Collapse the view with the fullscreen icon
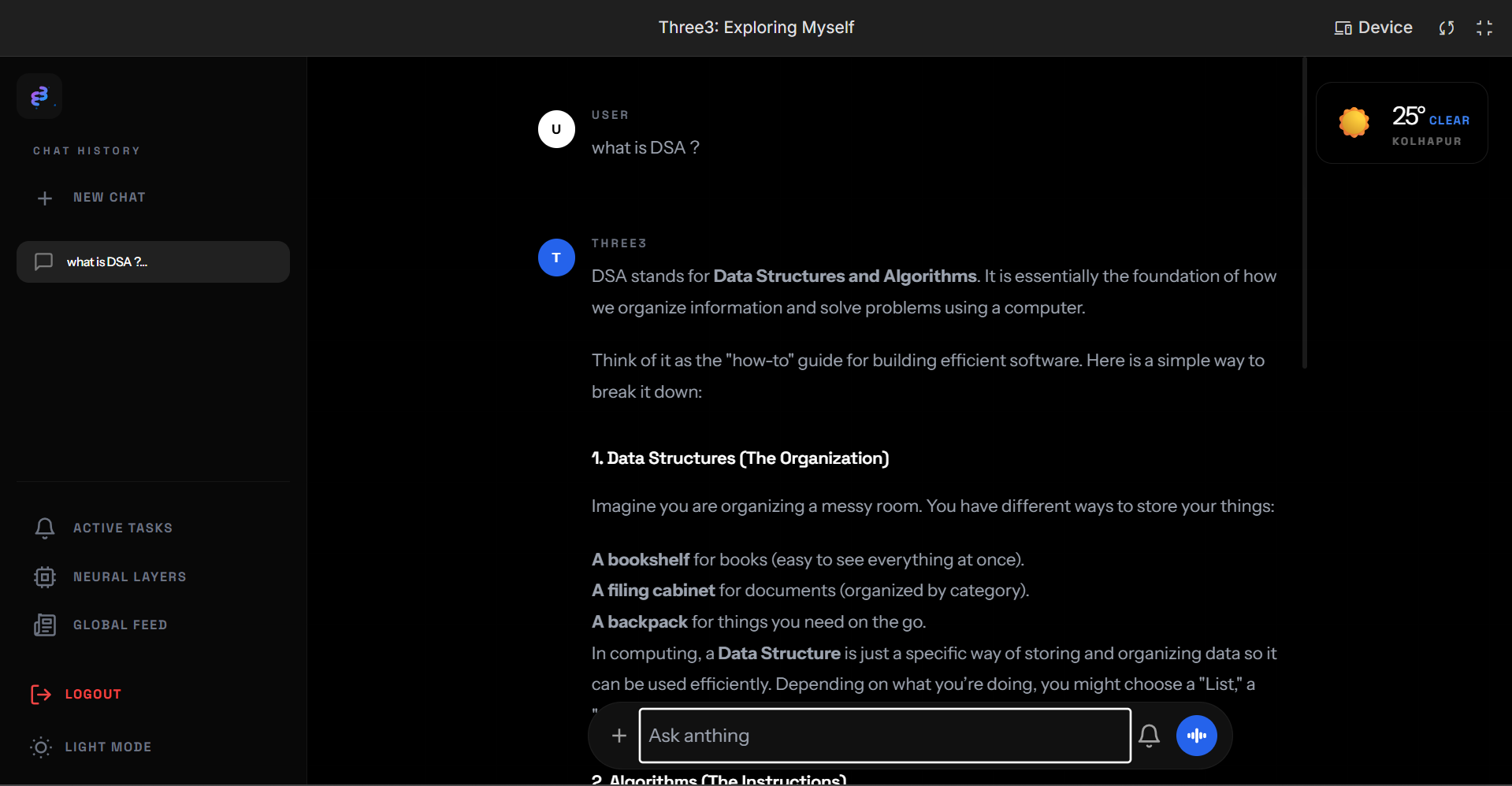The height and width of the screenshot is (786, 1512). tap(1484, 28)
